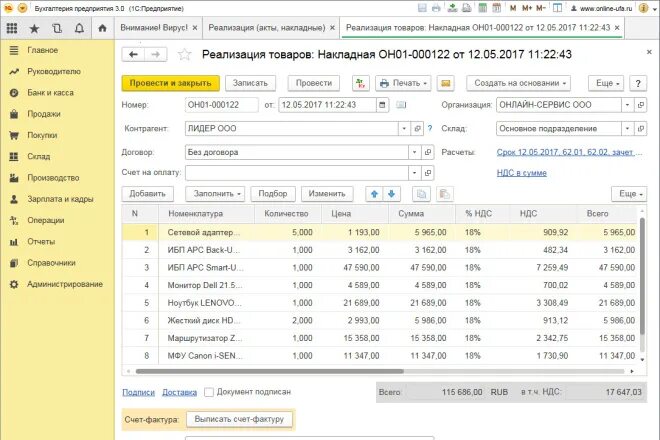Open the Склад card icon

click(641, 128)
